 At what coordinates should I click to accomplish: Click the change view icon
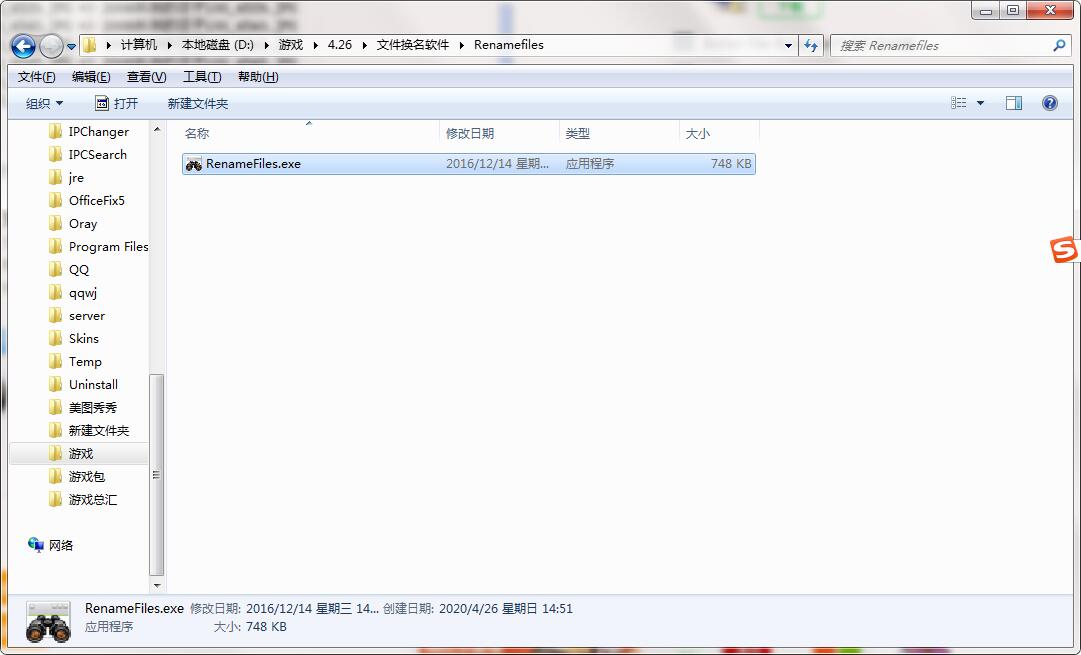[958, 103]
